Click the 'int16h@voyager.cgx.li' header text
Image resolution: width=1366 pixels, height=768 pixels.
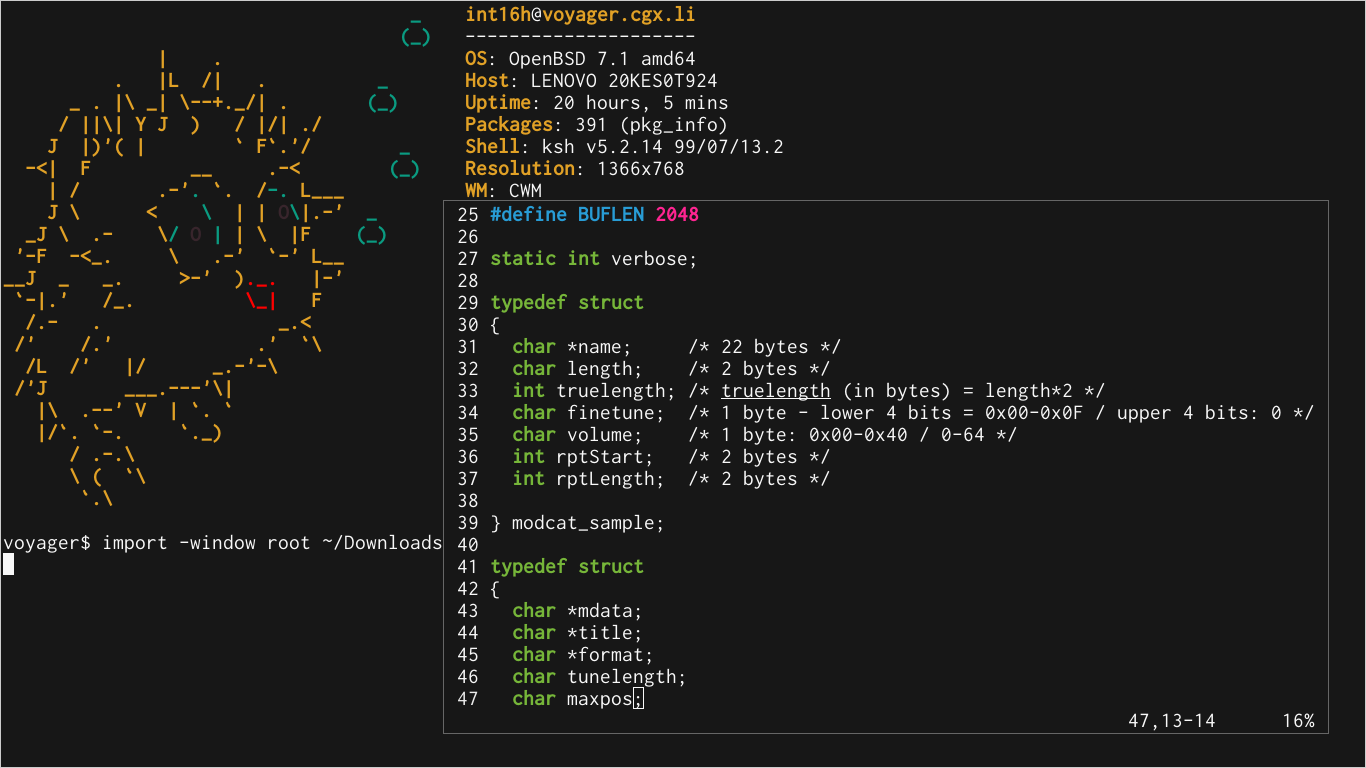(x=581, y=15)
